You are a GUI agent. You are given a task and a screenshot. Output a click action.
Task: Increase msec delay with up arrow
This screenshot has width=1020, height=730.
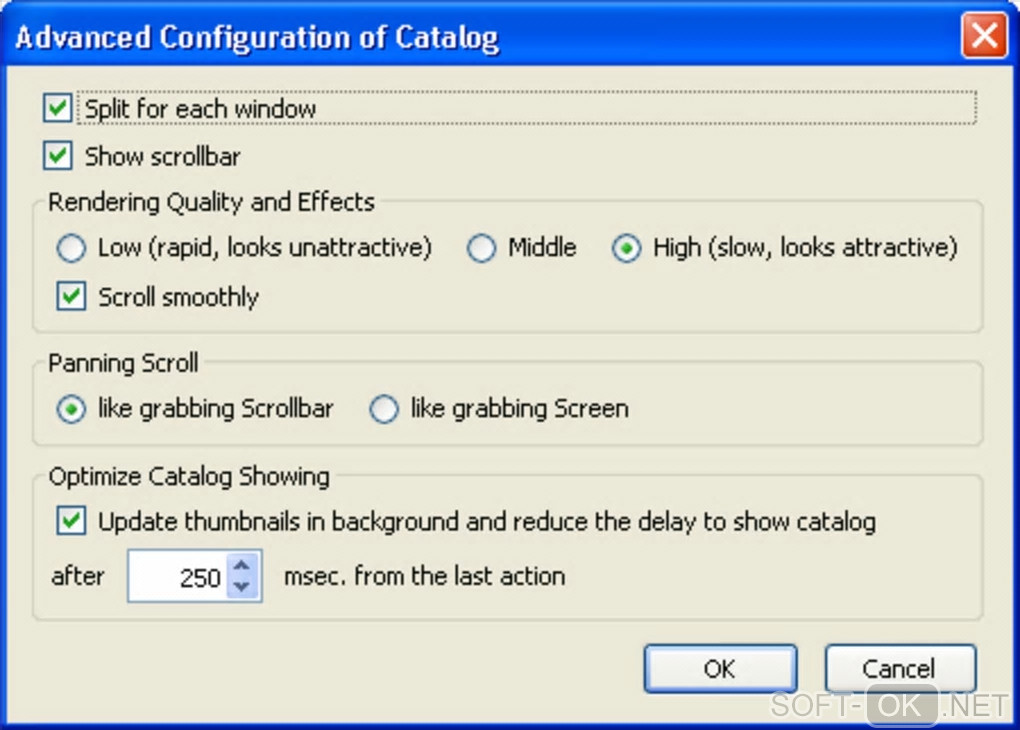pos(242,566)
